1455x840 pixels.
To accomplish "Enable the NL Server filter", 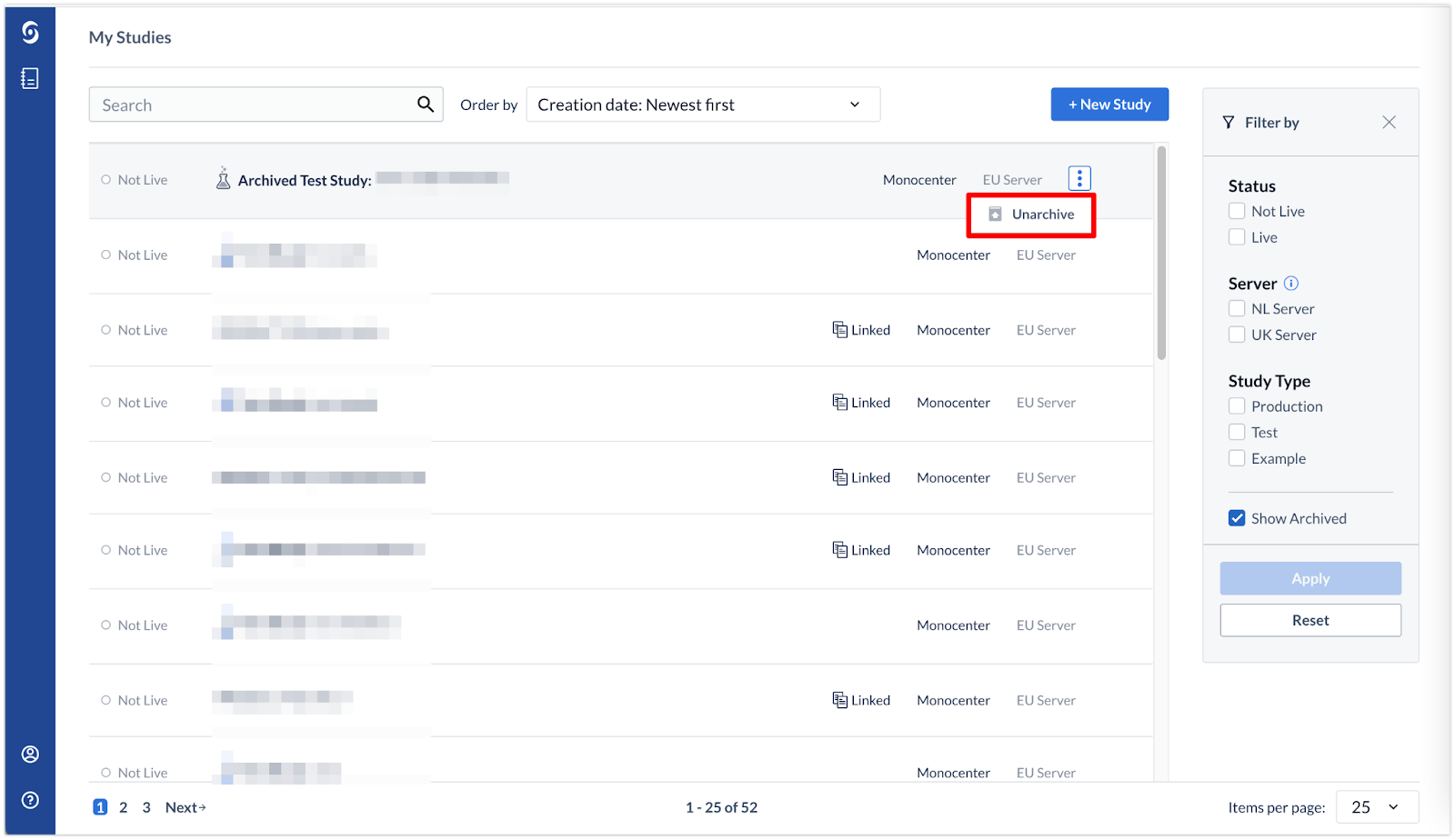I will 1237,308.
